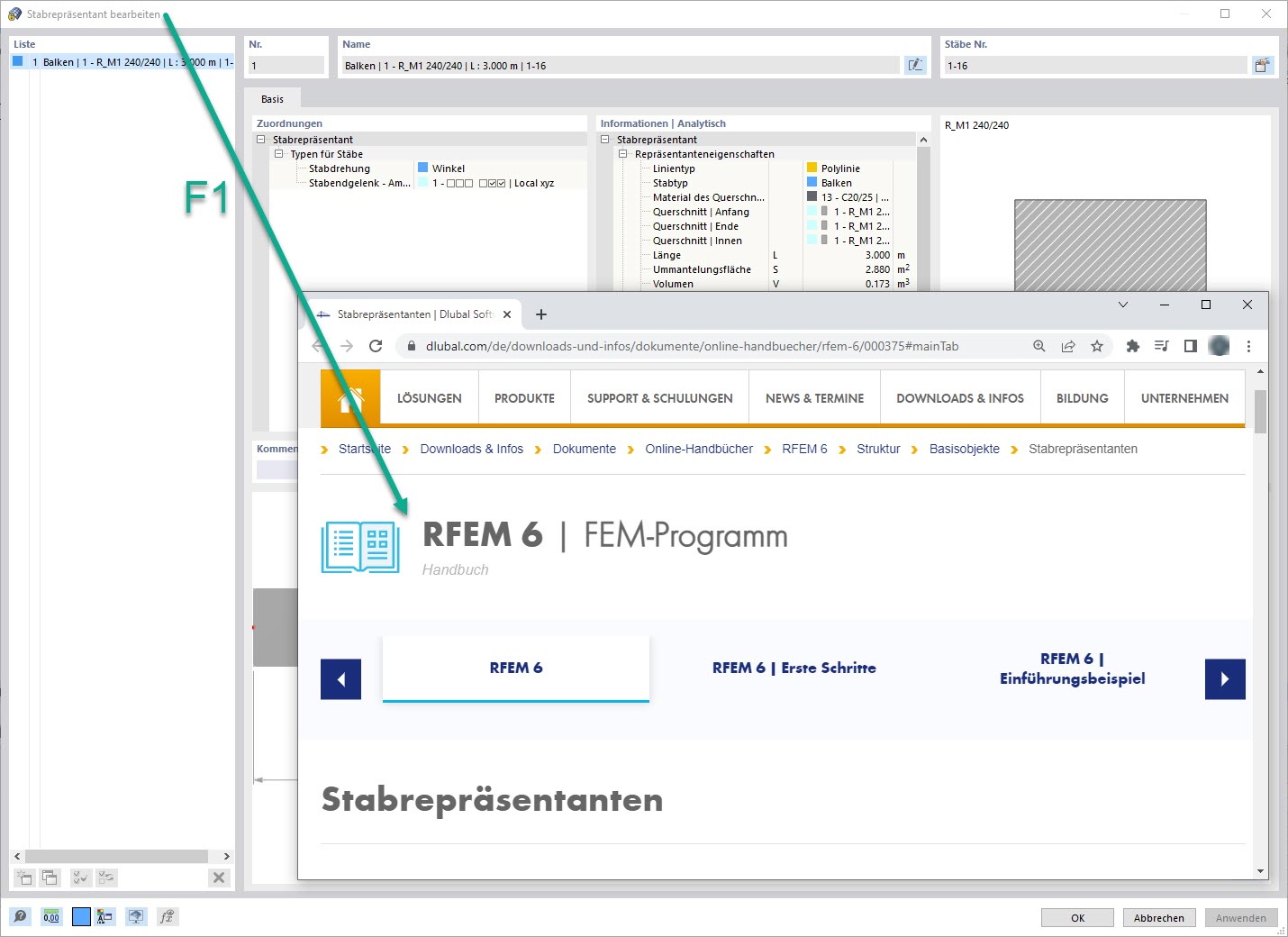
Task: Follow the Struktur breadcrumb link
Action: (x=878, y=449)
